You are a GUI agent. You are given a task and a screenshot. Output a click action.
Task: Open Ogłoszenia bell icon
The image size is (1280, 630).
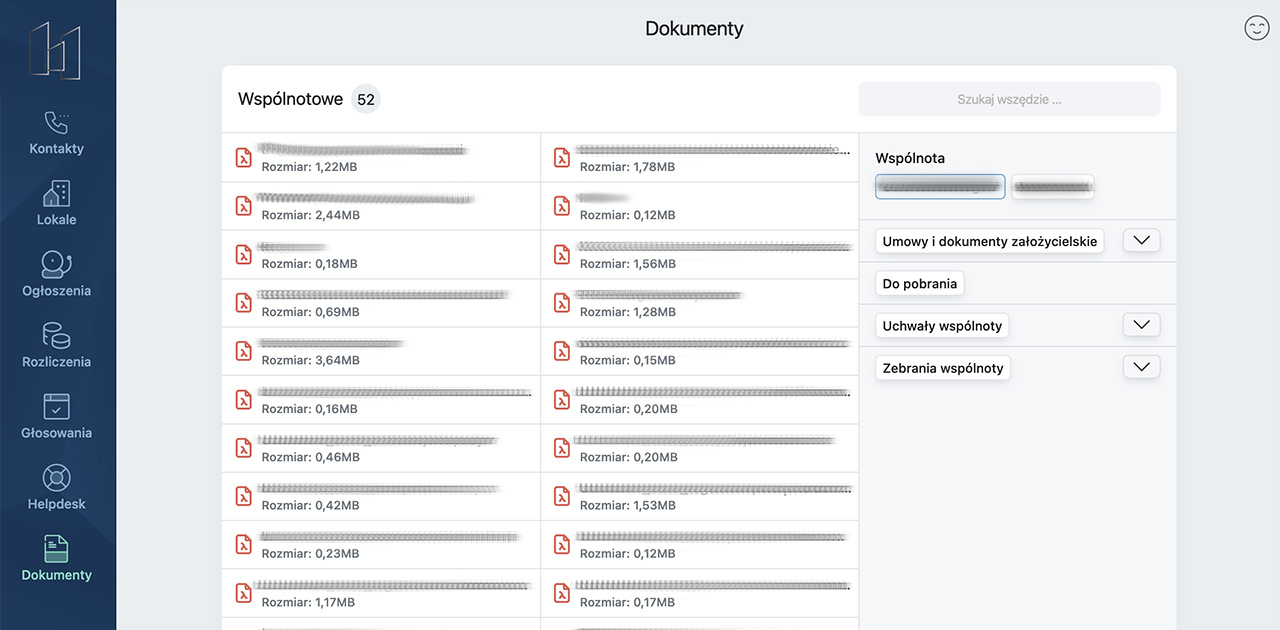57,265
